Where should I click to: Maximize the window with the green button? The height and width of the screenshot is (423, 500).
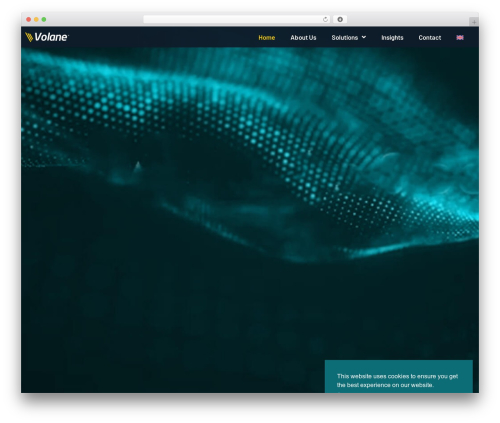44,20
